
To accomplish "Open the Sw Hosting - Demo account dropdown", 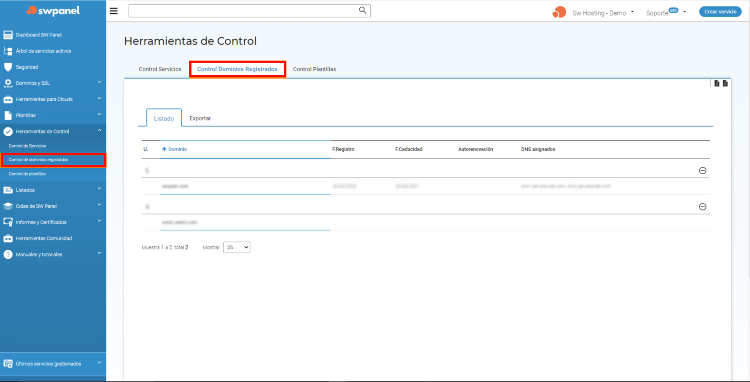I will coord(603,13).
